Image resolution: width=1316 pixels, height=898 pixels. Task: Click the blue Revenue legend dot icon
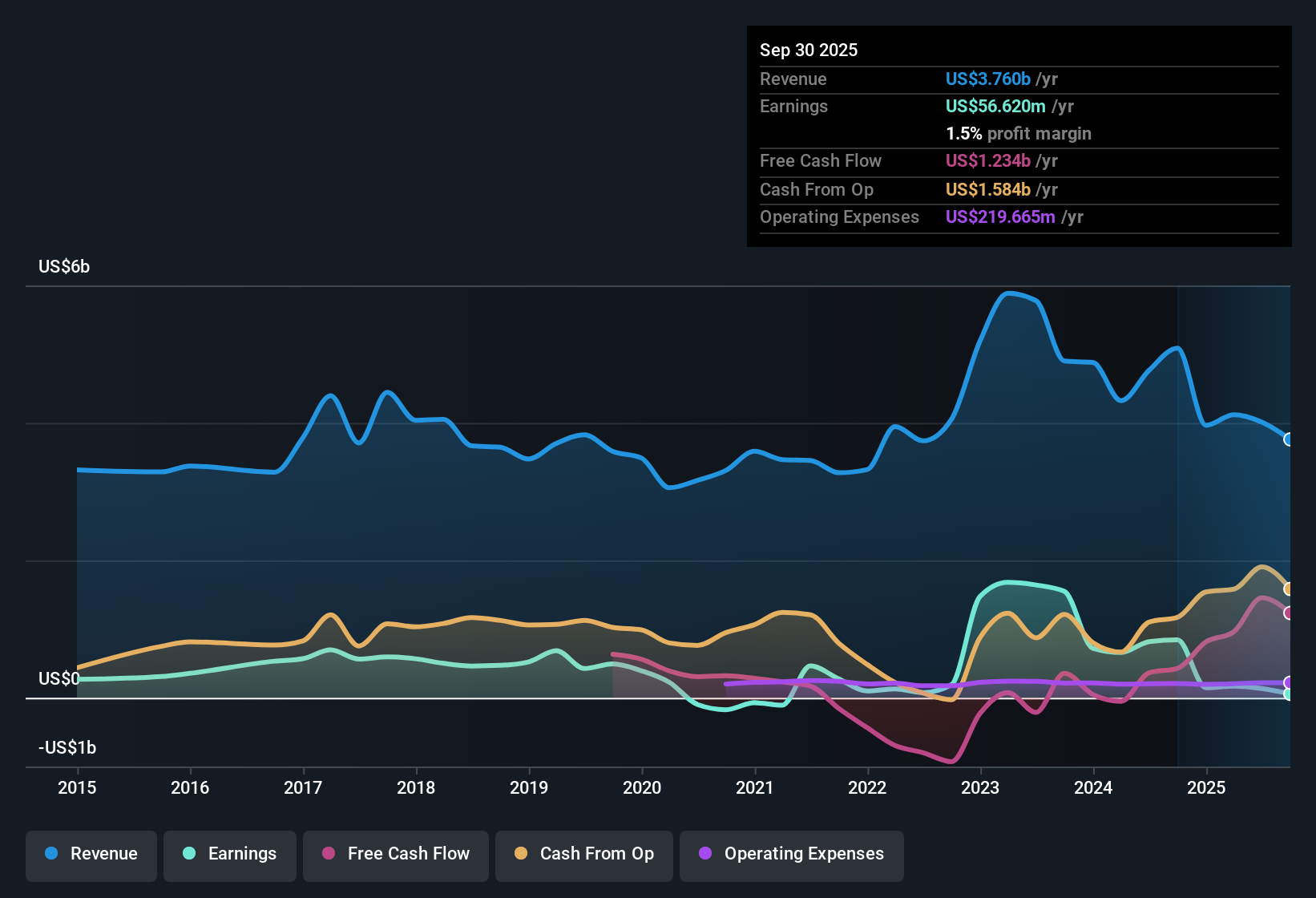[x=50, y=854]
